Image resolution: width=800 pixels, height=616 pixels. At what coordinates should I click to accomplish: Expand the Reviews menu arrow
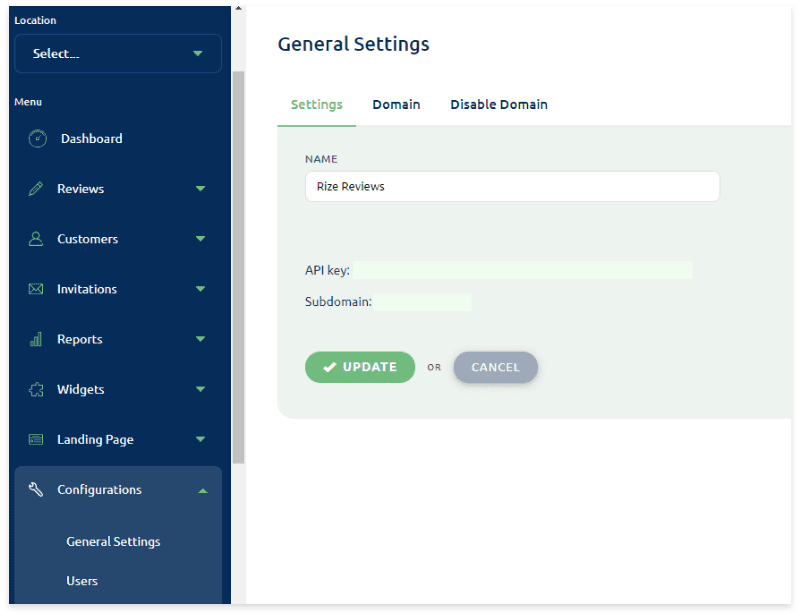point(200,189)
